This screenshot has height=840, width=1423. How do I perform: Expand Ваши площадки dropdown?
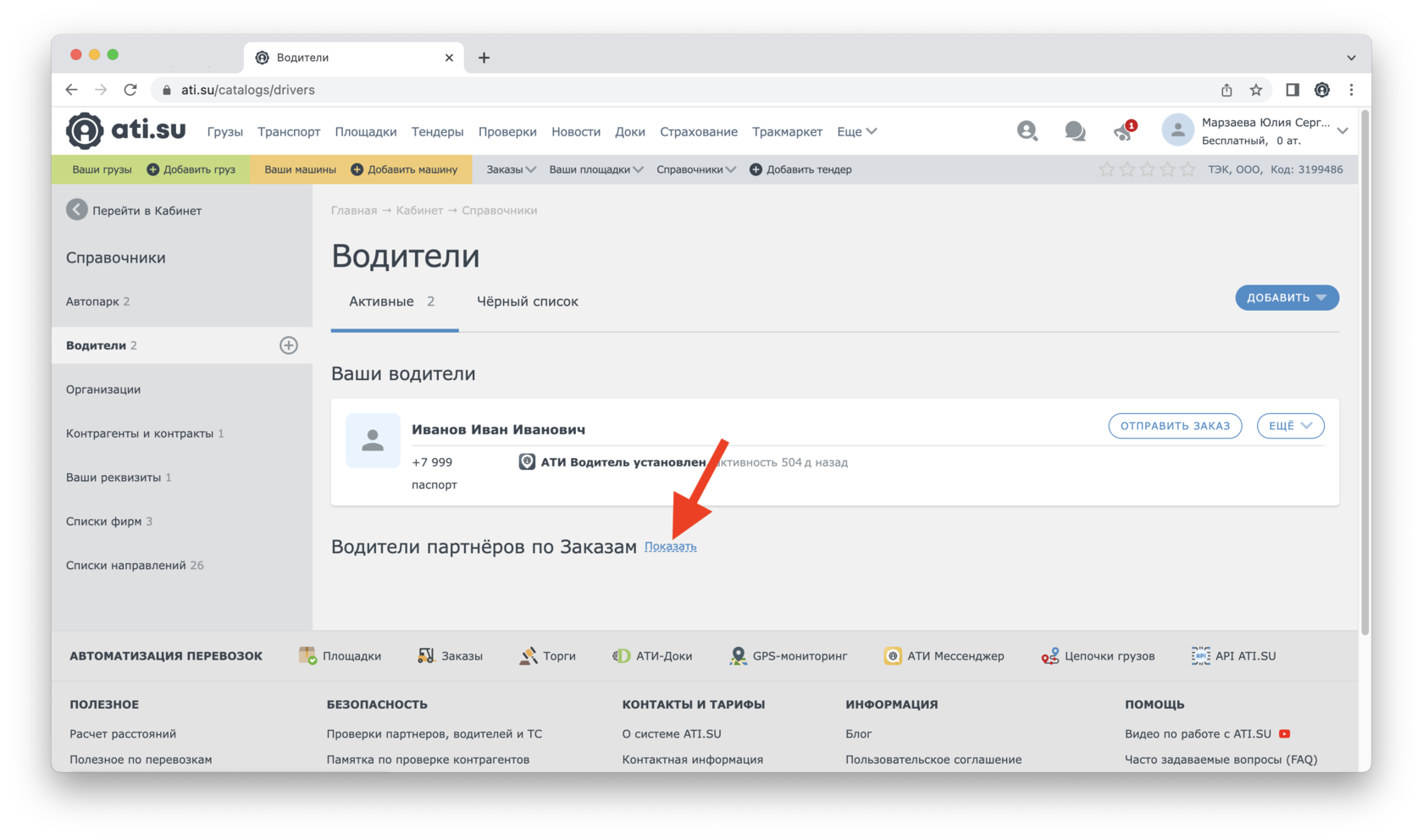(596, 169)
